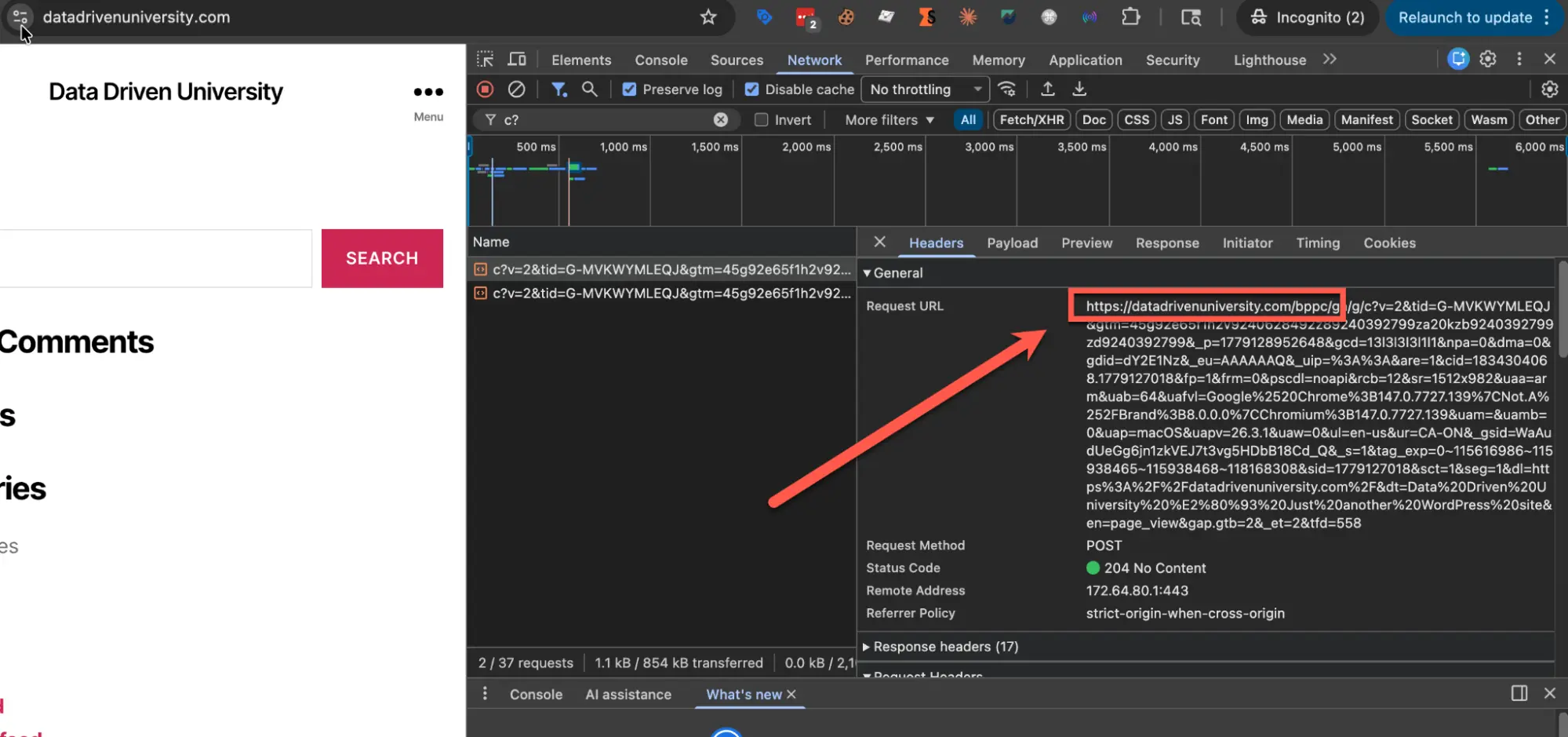Screen dimensions: 1568x737
Task: Stop recording network log
Action: 485,89
